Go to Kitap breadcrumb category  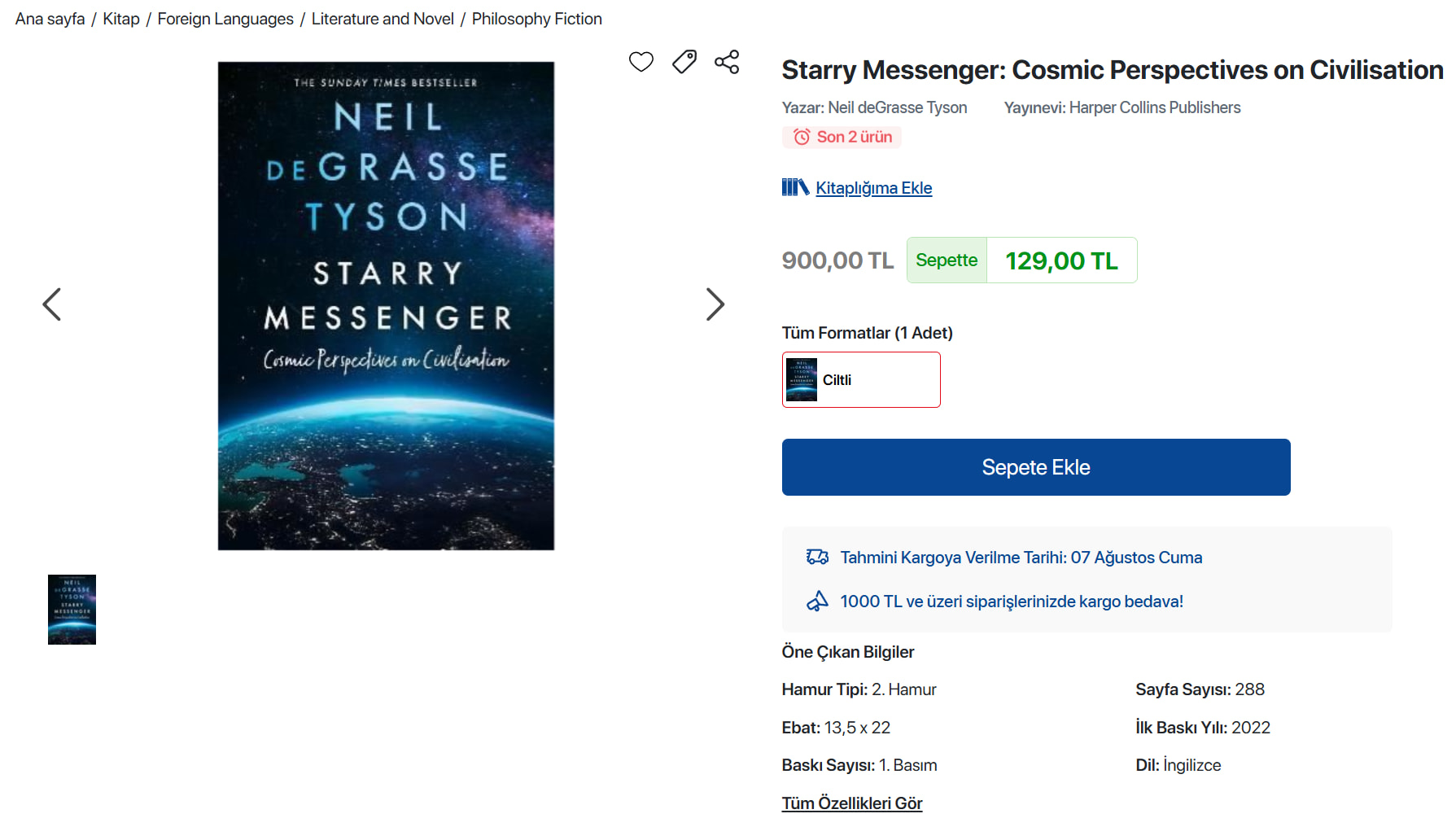point(121,19)
